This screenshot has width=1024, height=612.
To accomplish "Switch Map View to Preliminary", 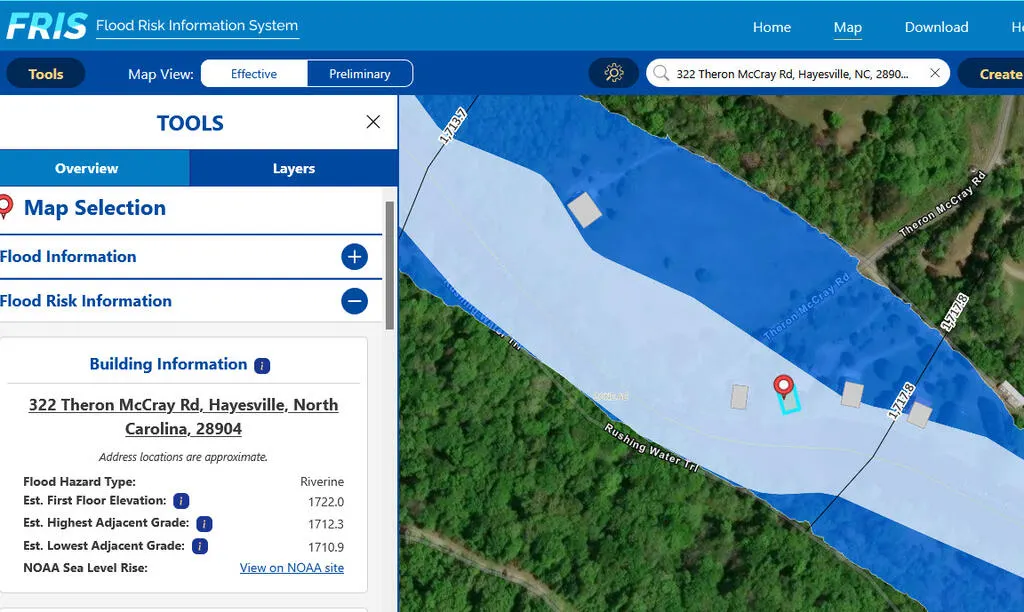I will [360, 74].
